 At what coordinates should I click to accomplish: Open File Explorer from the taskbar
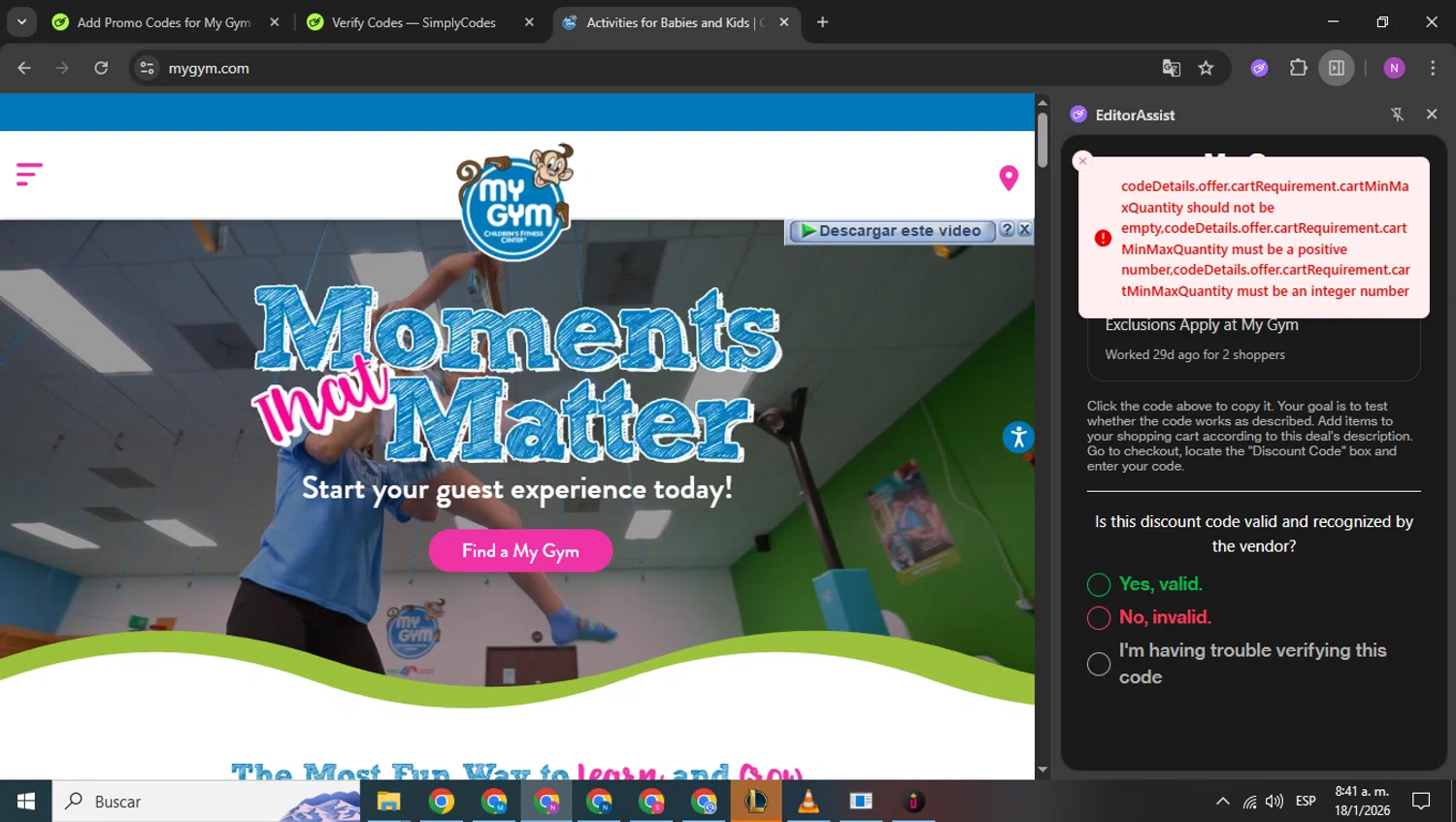[388, 802]
